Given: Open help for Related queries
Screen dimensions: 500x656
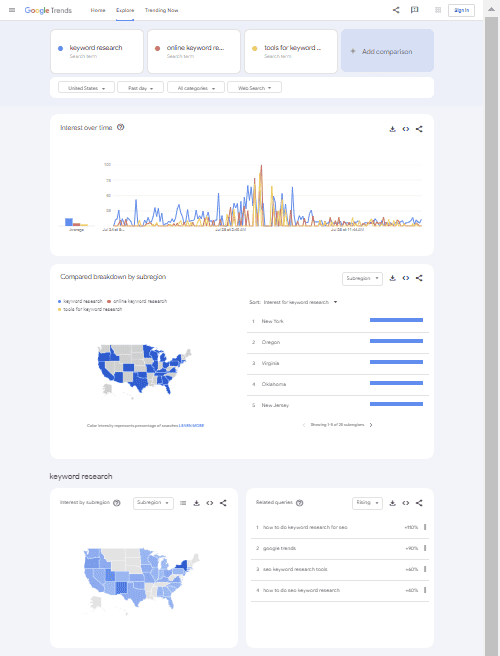Looking at the screenshot, I should point(300,503).
